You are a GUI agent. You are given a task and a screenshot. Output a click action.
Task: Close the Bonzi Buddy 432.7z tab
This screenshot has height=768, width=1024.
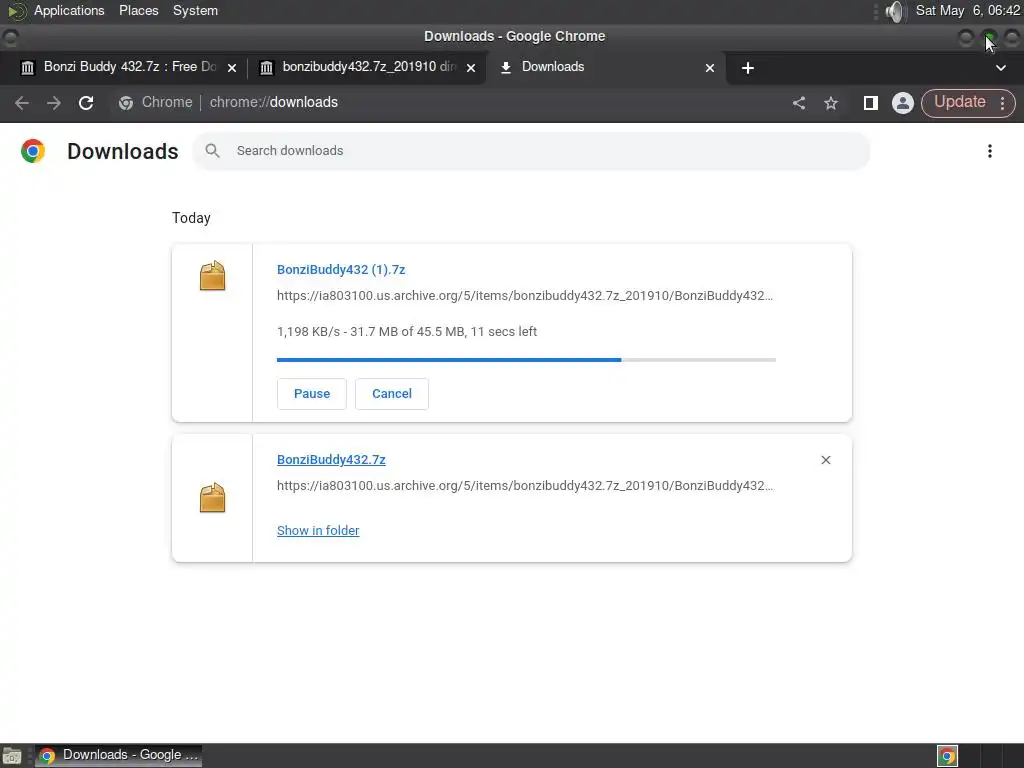click(232, 67)
